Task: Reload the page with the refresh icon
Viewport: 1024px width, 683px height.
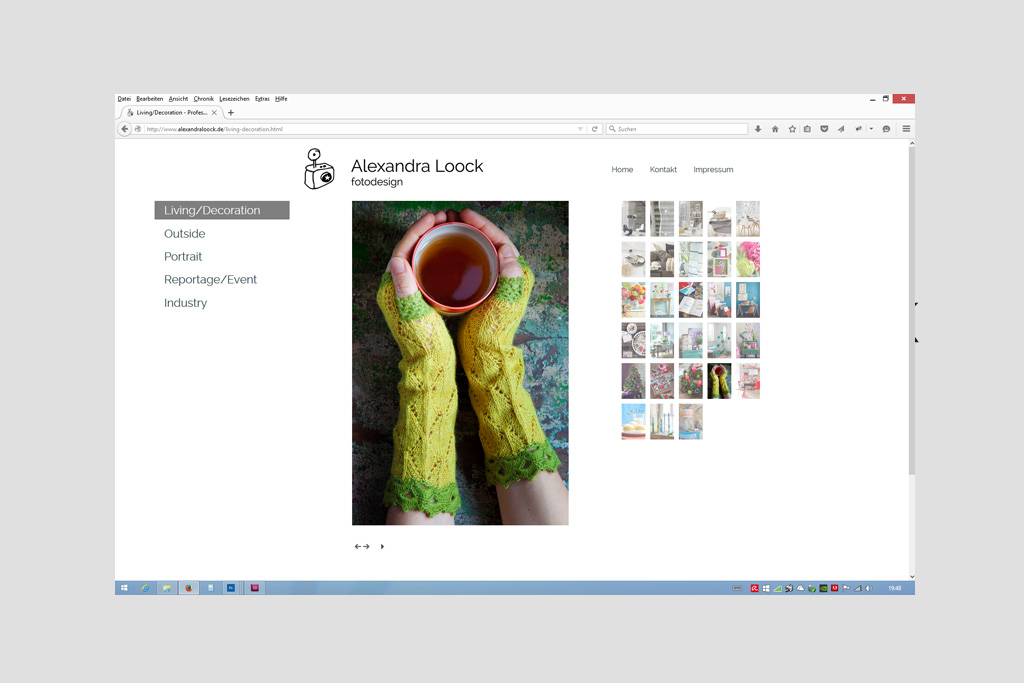Action: click(594, 129)
